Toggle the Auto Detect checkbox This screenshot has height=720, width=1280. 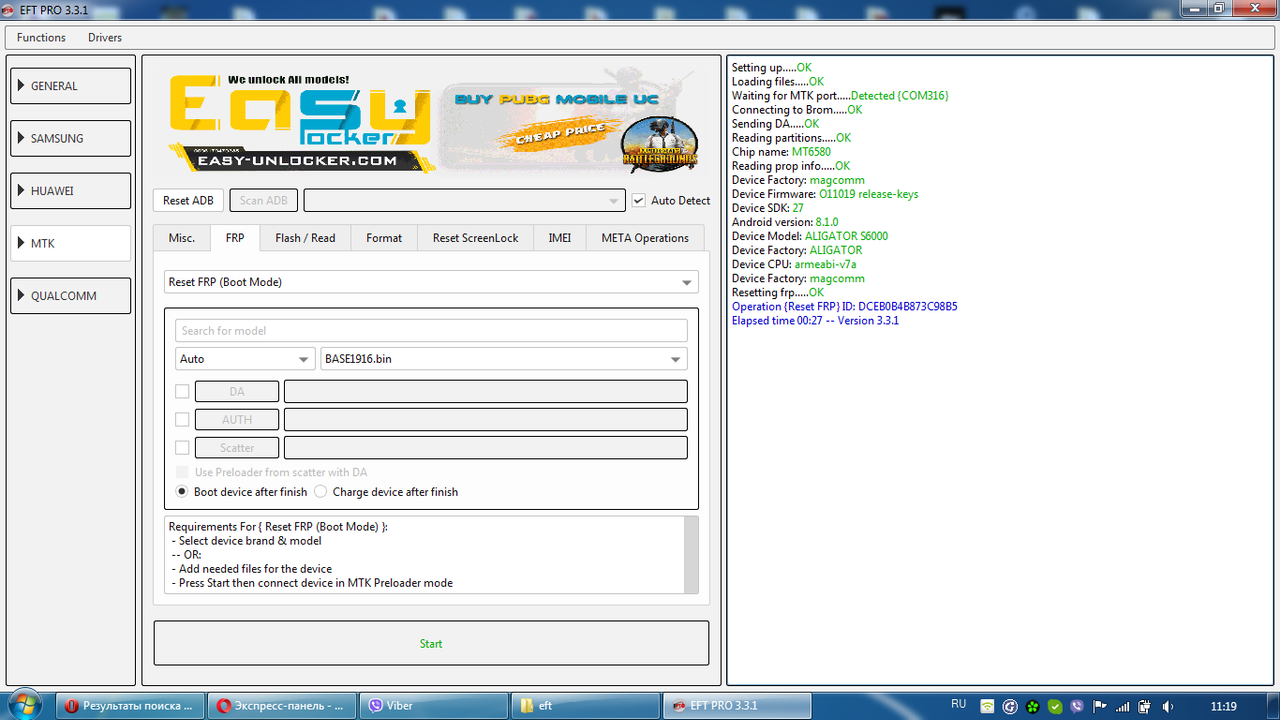[x=639, y=200]
